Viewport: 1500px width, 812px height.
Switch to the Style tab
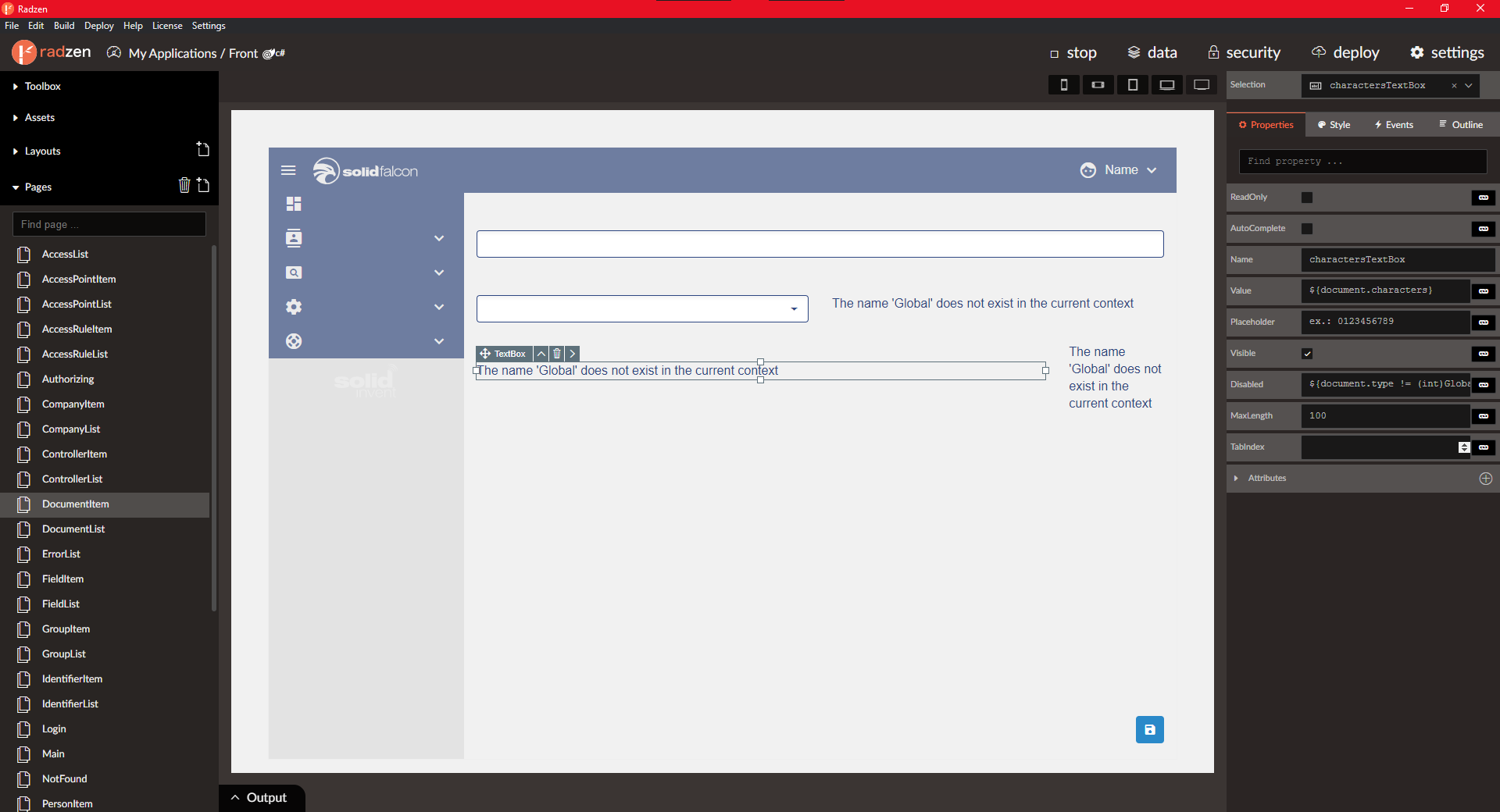pyautogui.click(x=1334, y=124)
